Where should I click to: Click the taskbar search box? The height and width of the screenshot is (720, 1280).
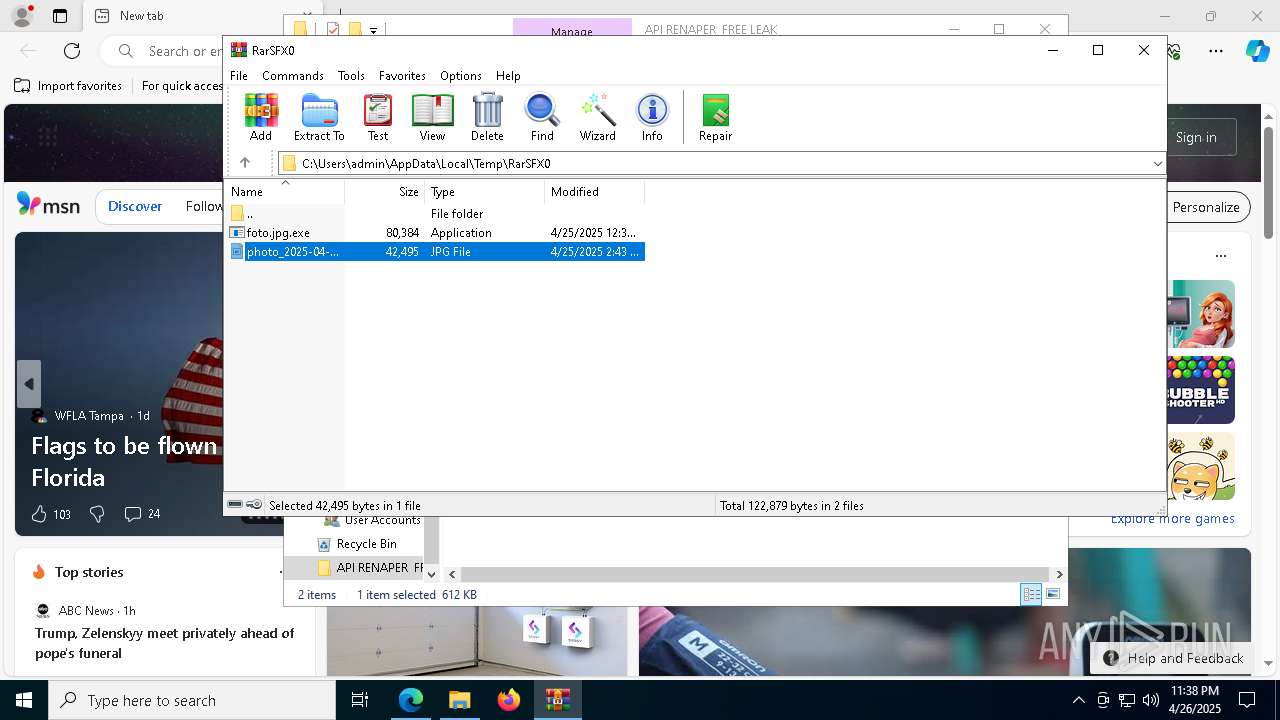(192, 700)
